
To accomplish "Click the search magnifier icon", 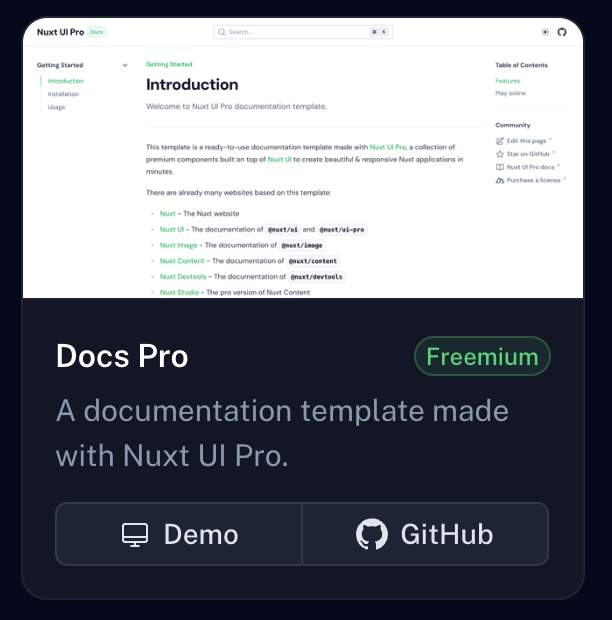I will (221, 32).
